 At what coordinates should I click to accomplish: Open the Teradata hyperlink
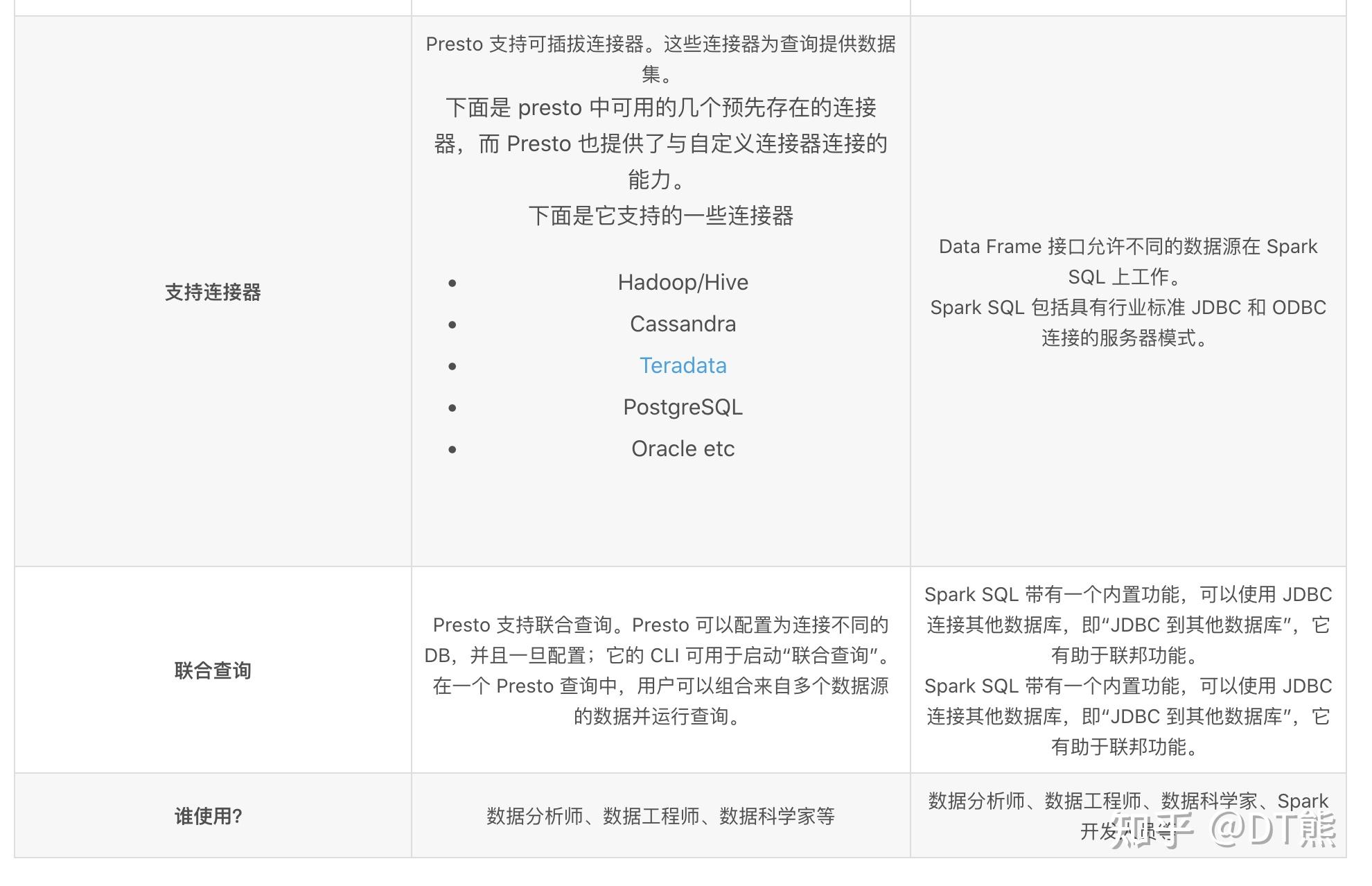683,365
